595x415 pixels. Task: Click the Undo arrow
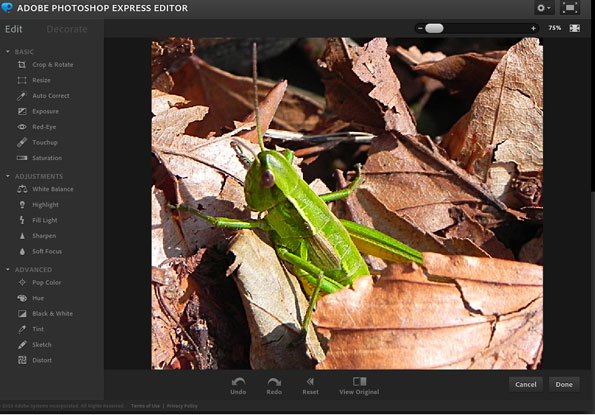238,382
